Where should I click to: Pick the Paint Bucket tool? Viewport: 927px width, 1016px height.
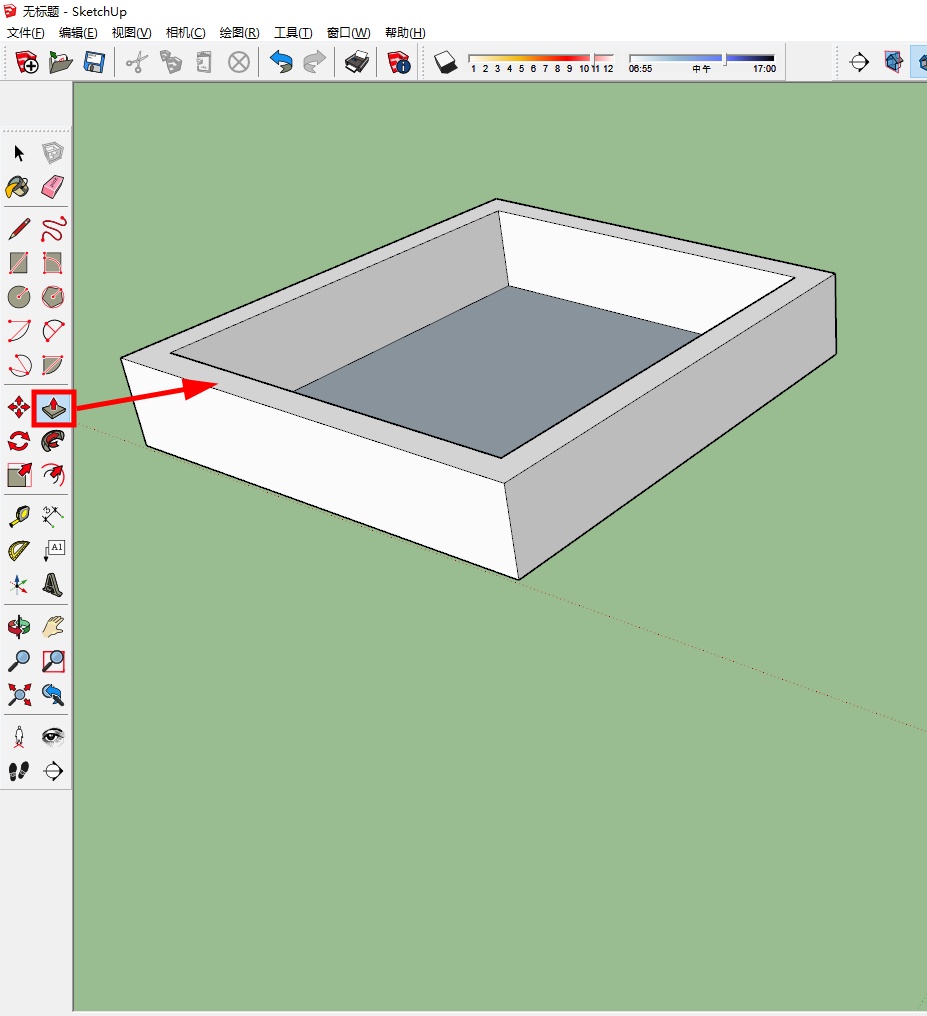18,187
